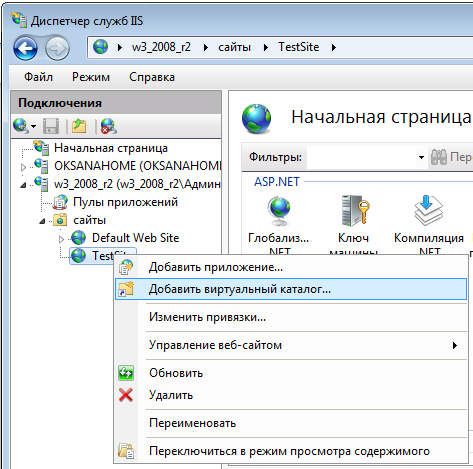
Task: Click сайты in the breadcrumb
Action: pyautogui.click(x=234, y=47)
